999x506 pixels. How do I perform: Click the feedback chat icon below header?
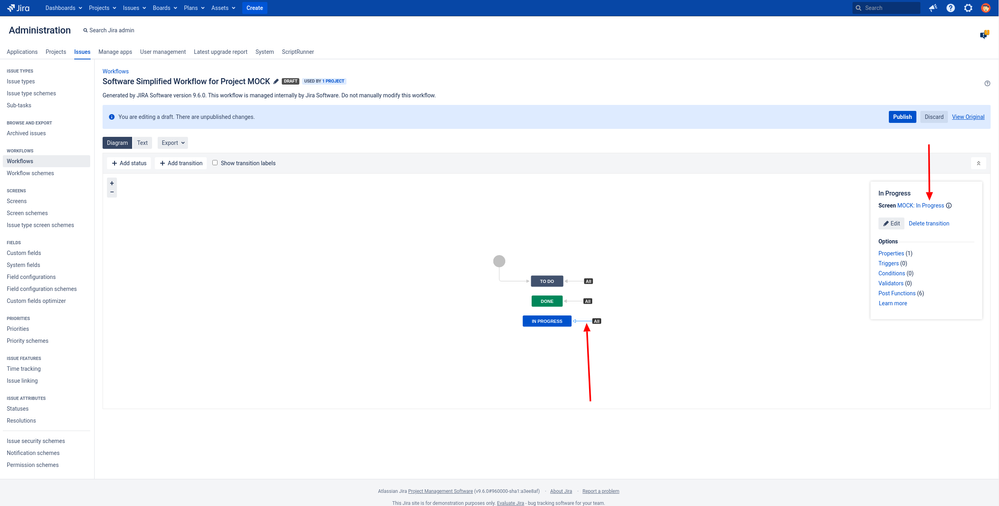(x=984, y=35)
